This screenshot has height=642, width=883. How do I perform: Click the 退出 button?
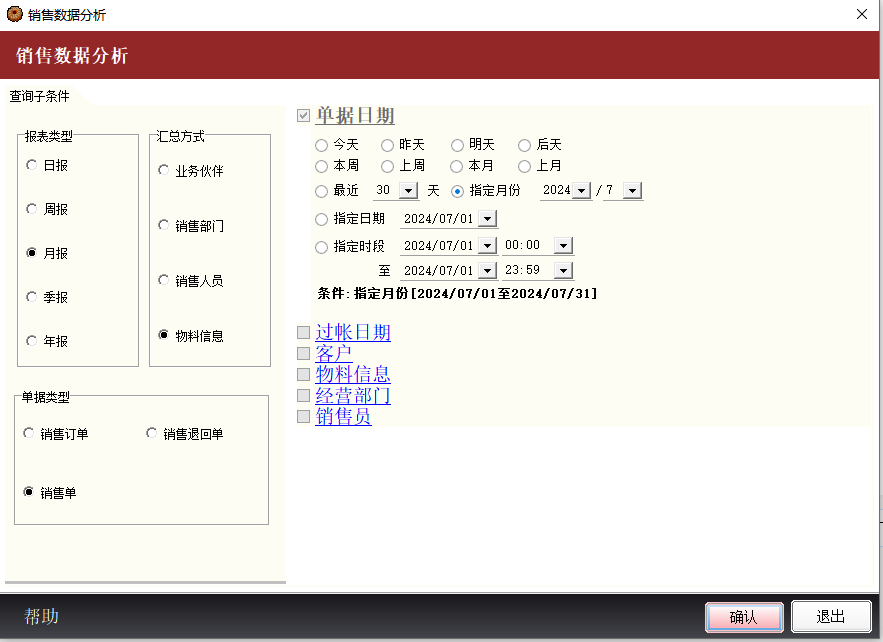coord(831,617)
